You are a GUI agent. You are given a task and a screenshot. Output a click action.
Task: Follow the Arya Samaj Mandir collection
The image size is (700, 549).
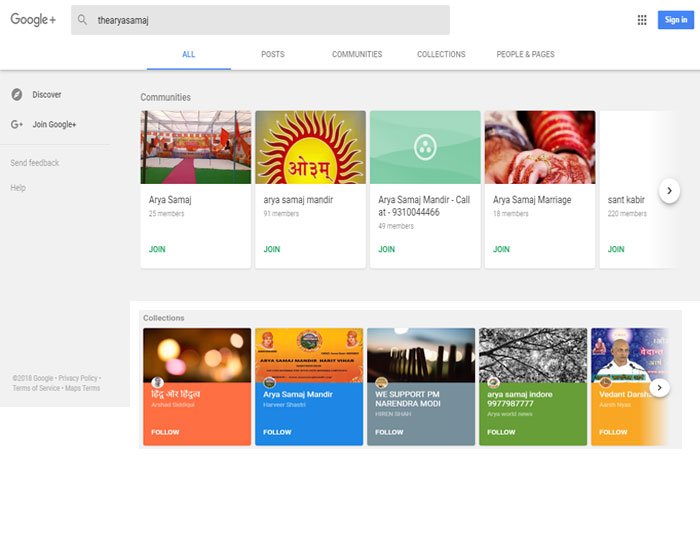(x=277, y=432)
